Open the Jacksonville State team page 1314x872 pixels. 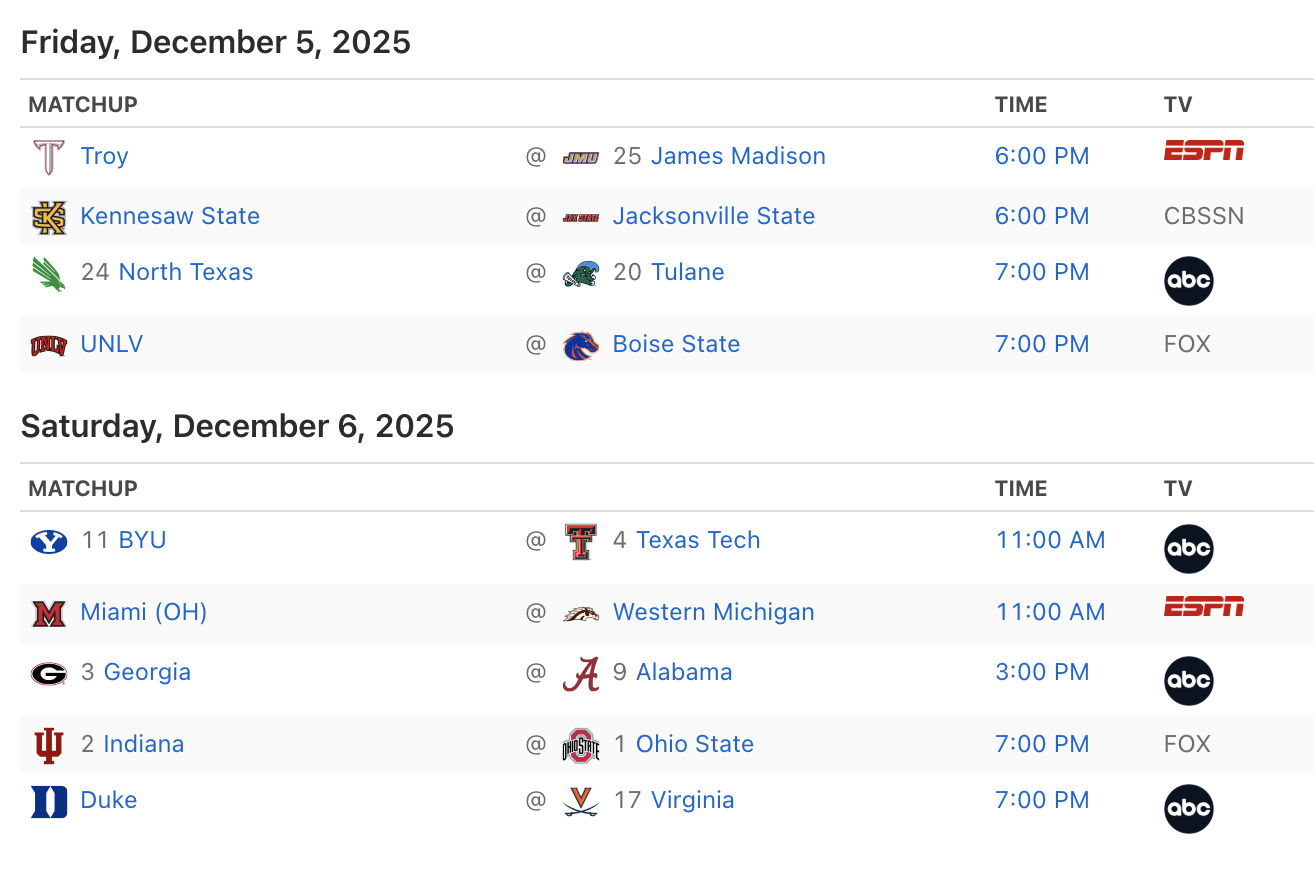coord(713,217)
